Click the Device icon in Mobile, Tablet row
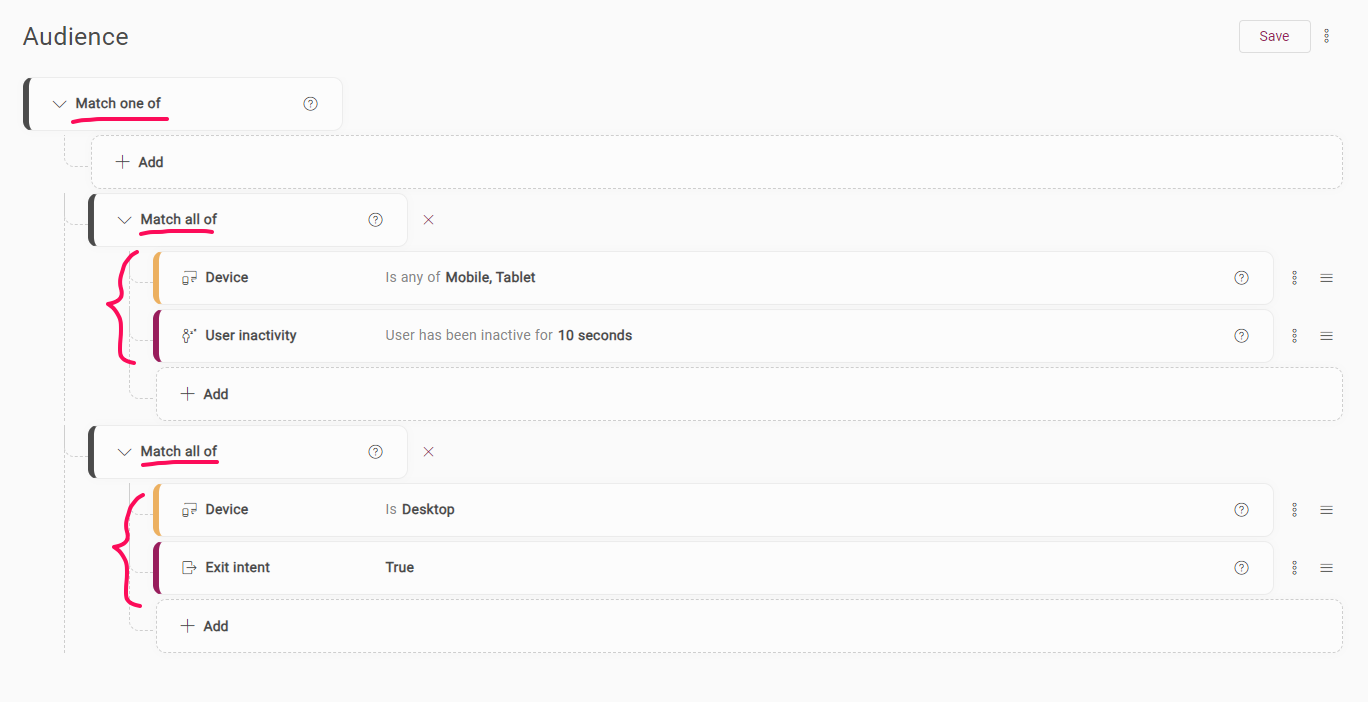 [x=189, y=278]
